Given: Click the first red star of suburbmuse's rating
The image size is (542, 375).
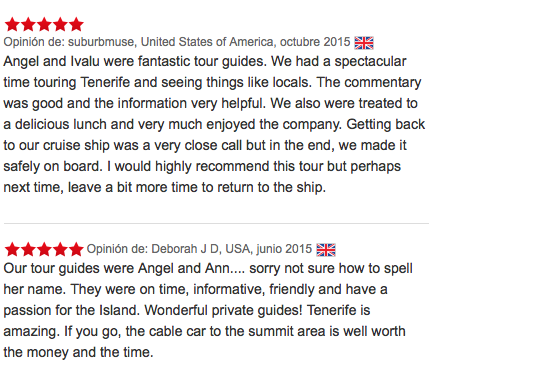Looking at the screenshot, I should coord(12,25).
